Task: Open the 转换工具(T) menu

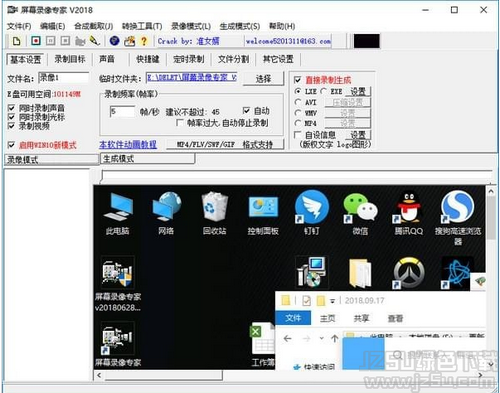Action: tap(142, 26)
